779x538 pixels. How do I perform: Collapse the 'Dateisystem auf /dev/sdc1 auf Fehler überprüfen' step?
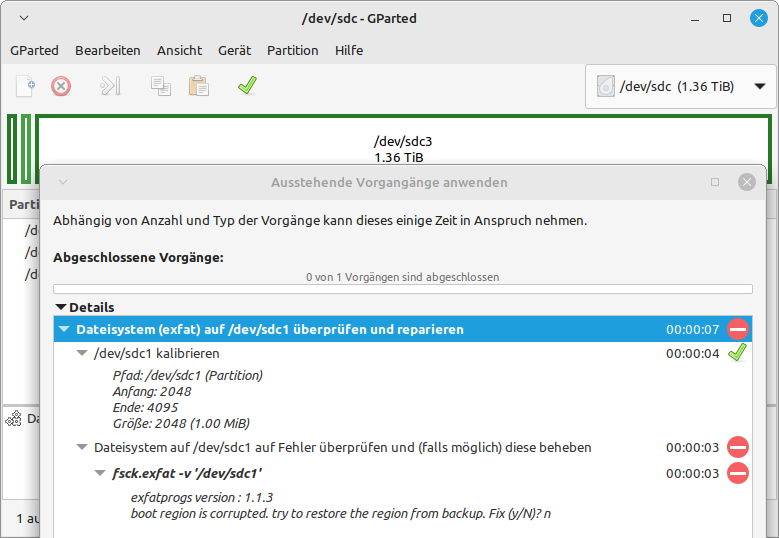pyautogui.click(x=82, y=447)
